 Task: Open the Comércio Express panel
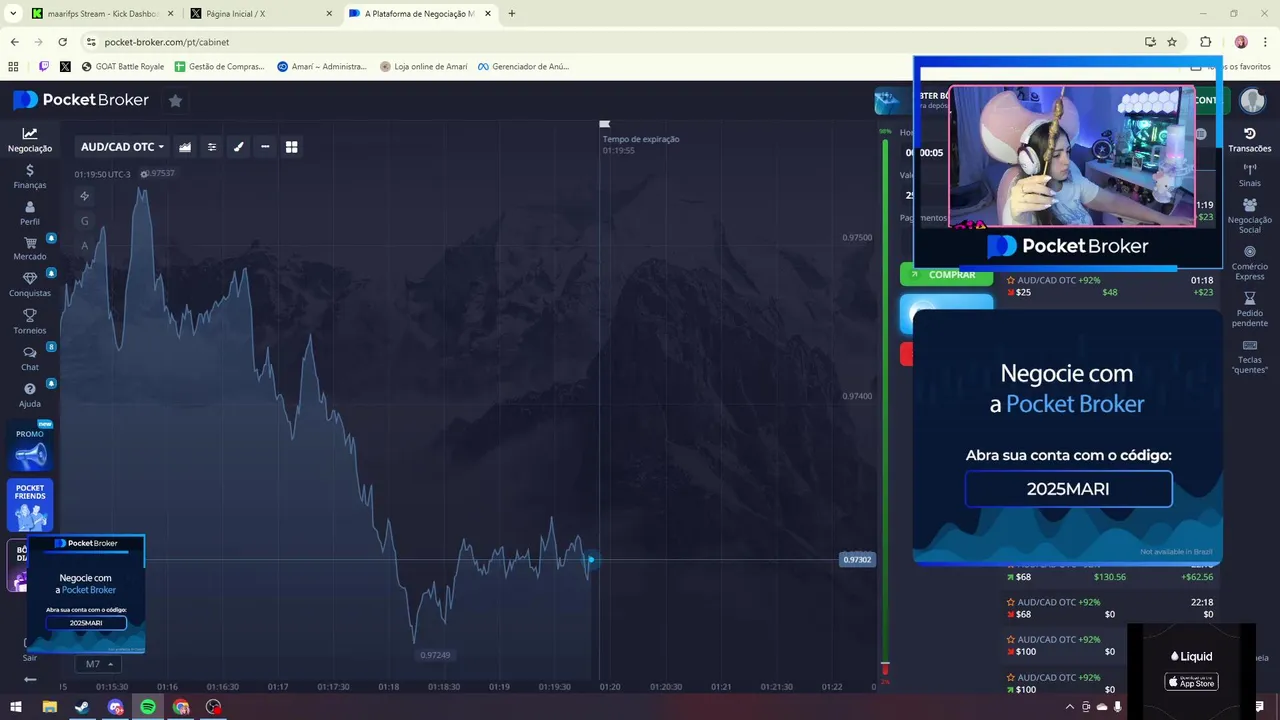tap(1250, 264)
